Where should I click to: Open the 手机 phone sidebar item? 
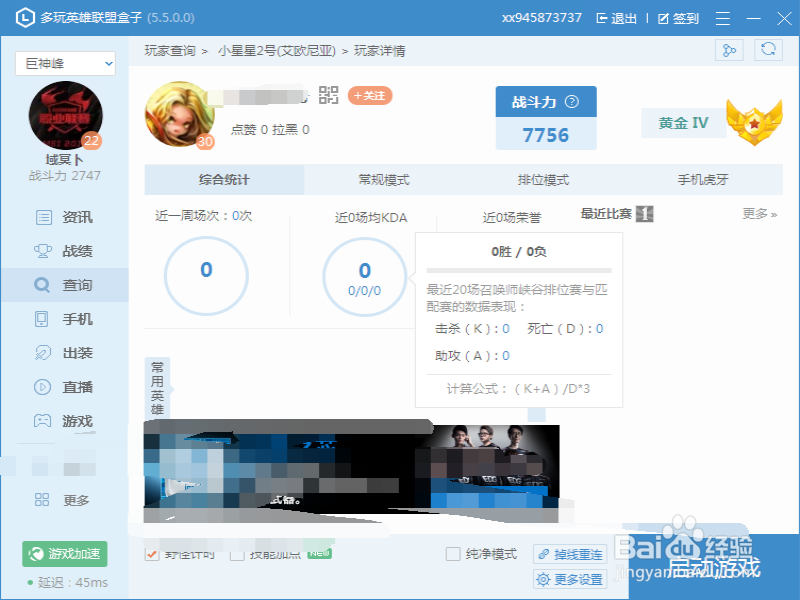click(64, 319)
